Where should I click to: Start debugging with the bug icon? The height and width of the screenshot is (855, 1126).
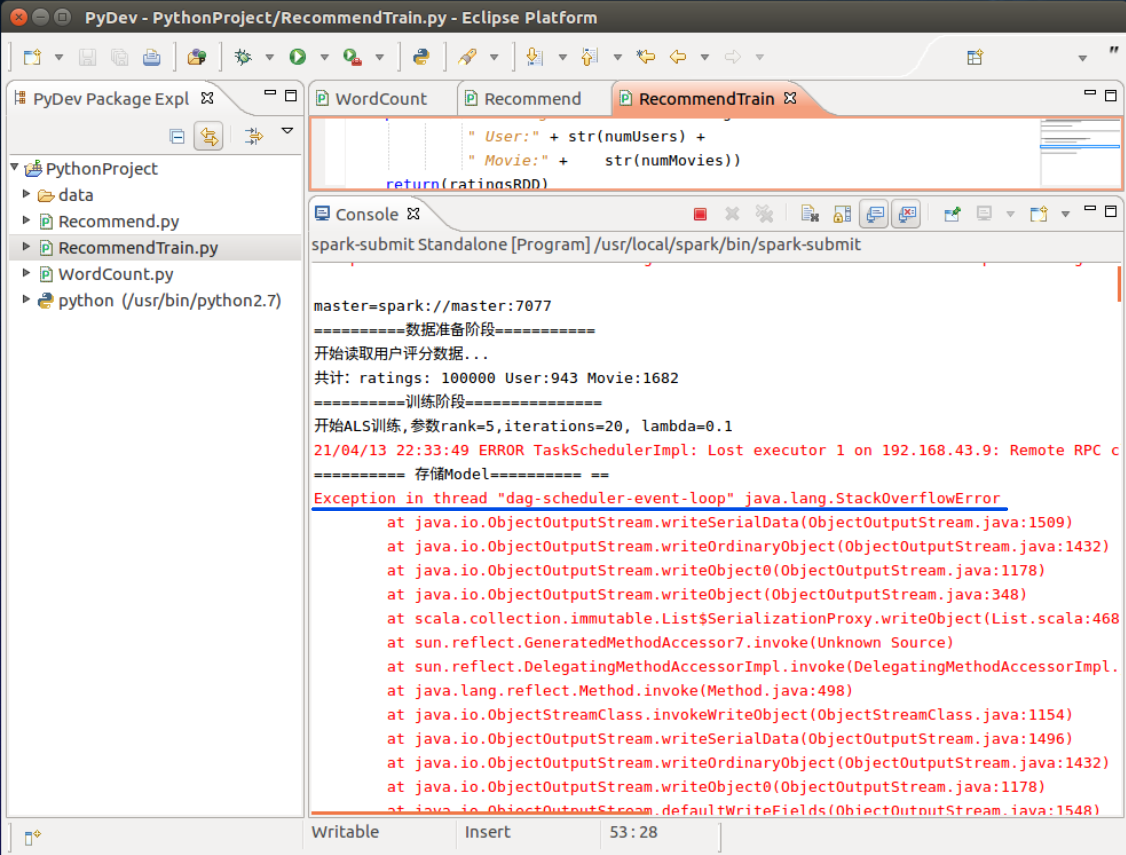click(243, 57)
